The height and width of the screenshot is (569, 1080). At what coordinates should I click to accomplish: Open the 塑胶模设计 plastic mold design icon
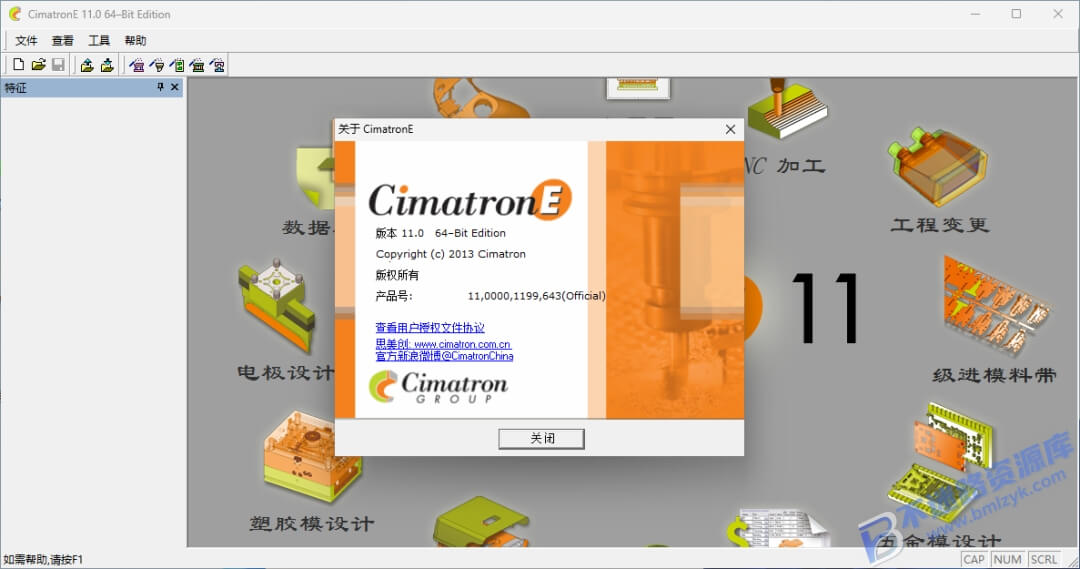tap(312, 458)
